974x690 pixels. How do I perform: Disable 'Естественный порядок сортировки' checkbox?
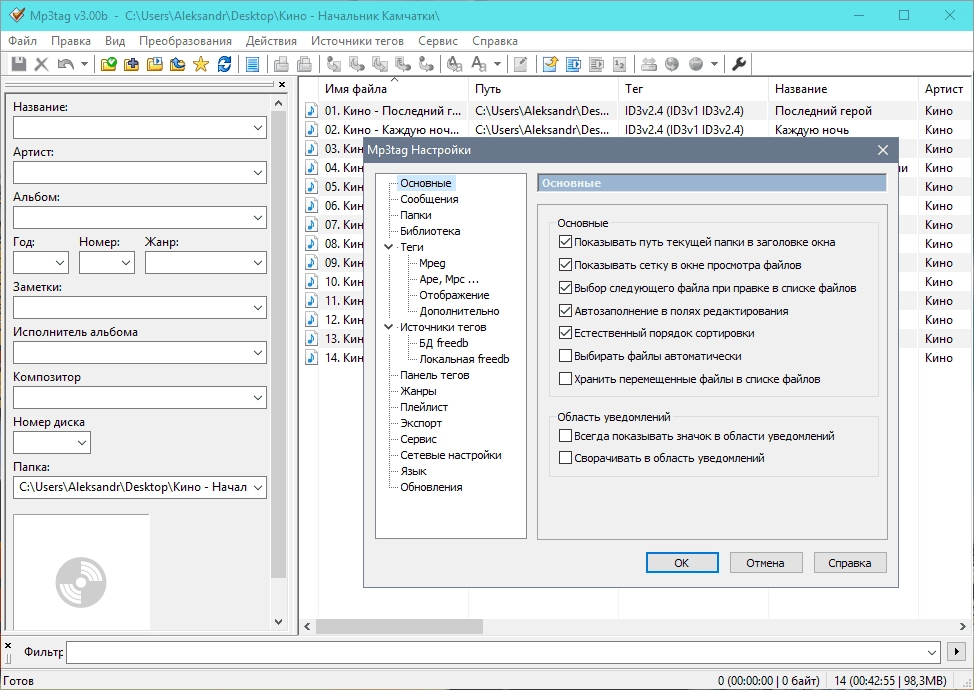565,333
